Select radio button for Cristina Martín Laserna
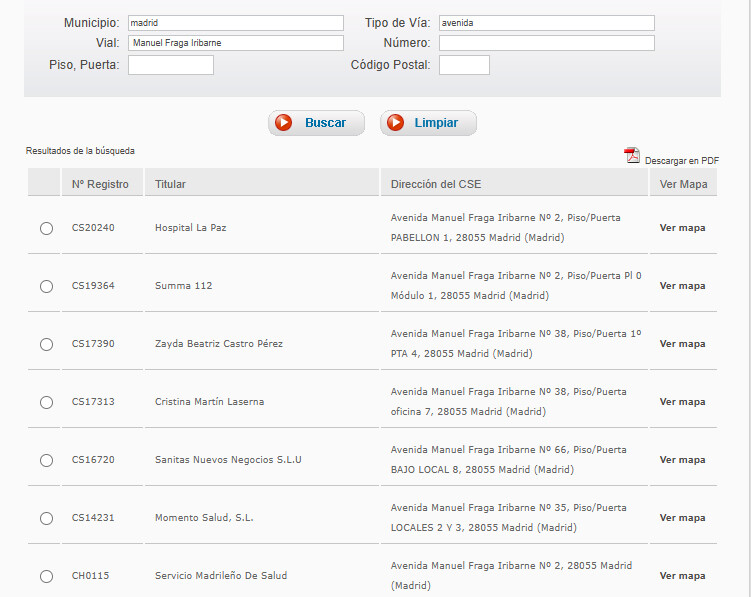The width and height of the screenshot is (751, 597). tap(46, 402)
